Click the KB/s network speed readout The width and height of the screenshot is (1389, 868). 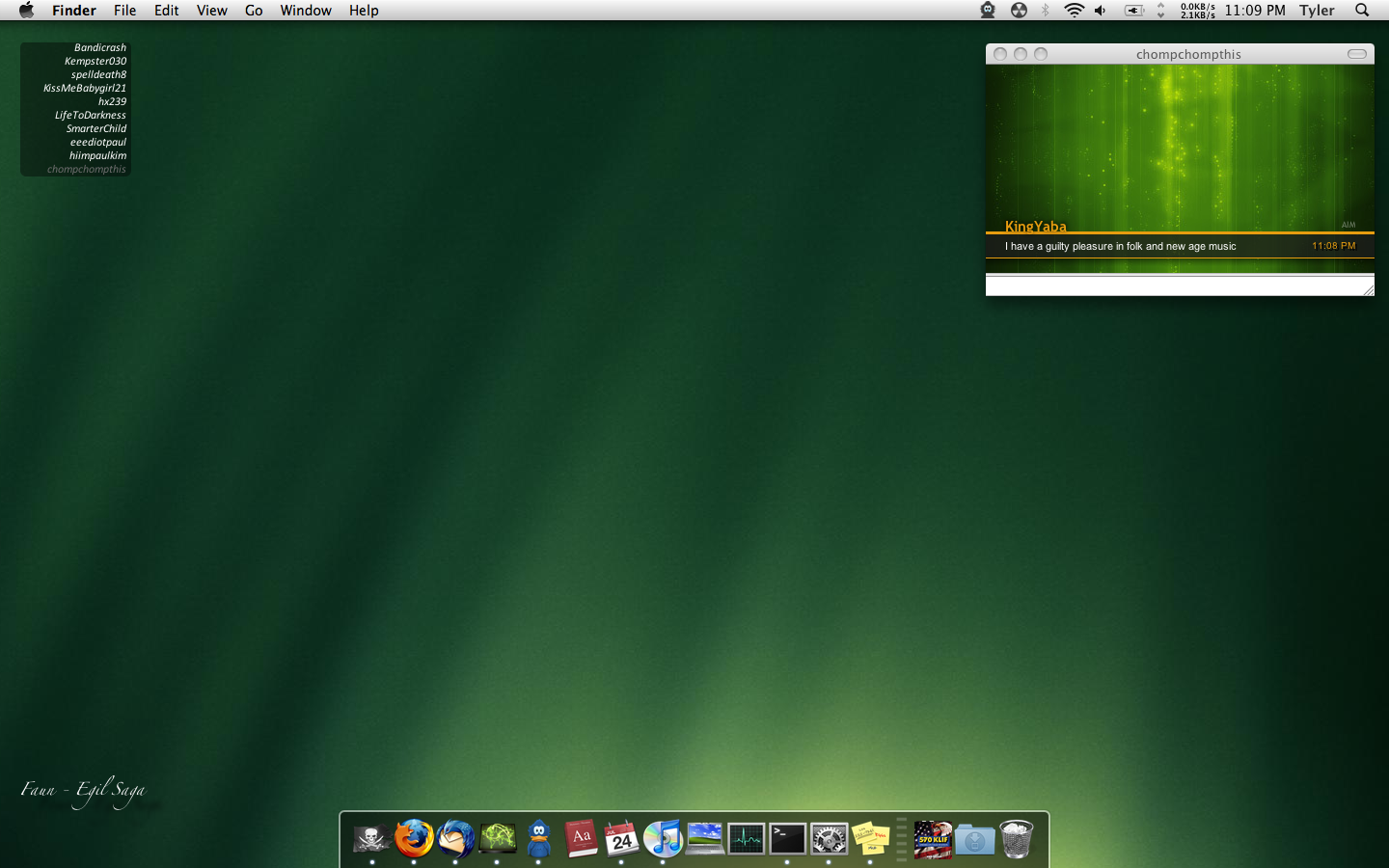(x=1198, y=10)
